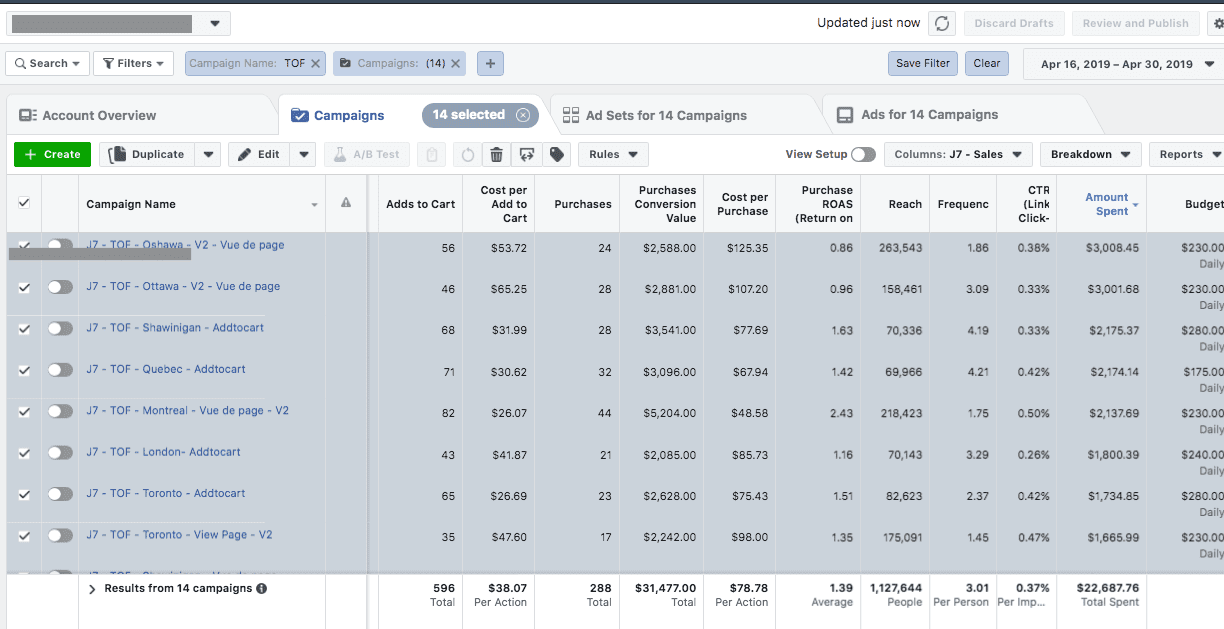Open the Breakdown dropdown
The image size is (1224, 629).
[1090, 154]
